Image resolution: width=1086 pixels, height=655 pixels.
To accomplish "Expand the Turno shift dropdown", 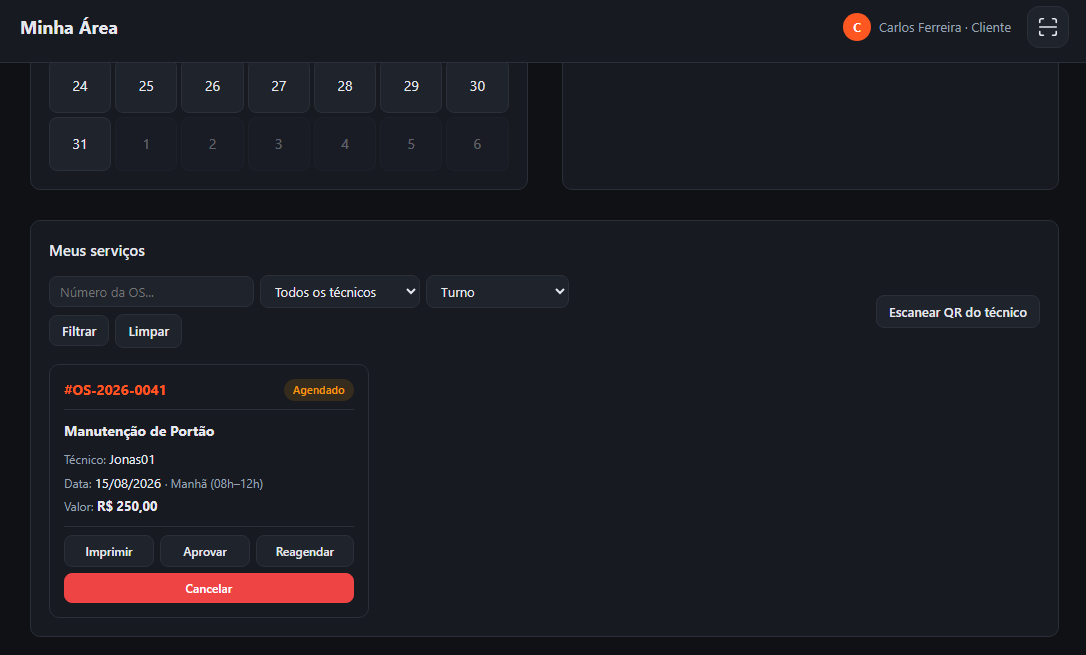I will point(497,291).
